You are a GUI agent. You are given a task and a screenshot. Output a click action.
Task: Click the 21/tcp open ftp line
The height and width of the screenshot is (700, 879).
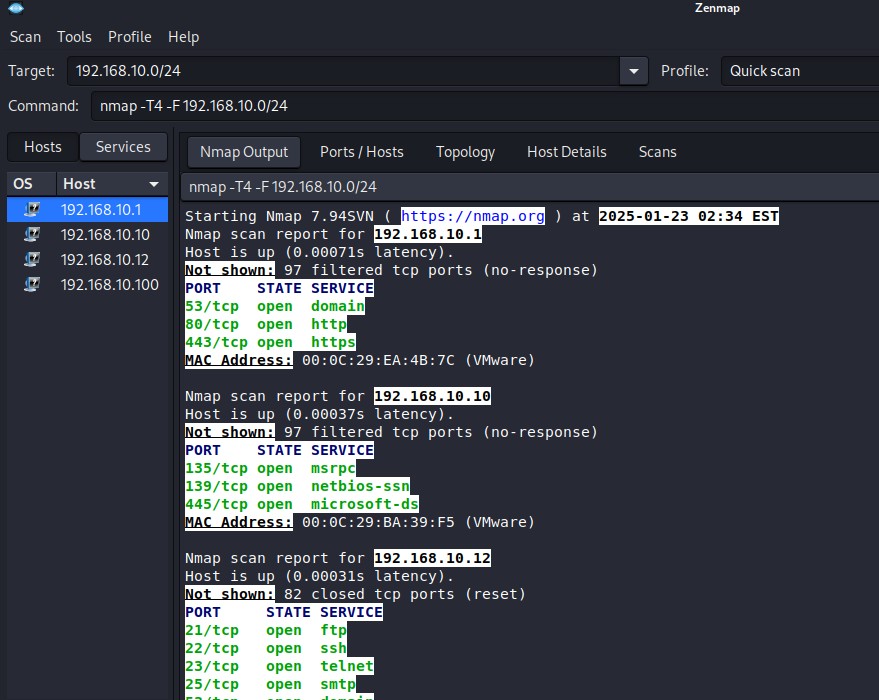pos(266,631)
